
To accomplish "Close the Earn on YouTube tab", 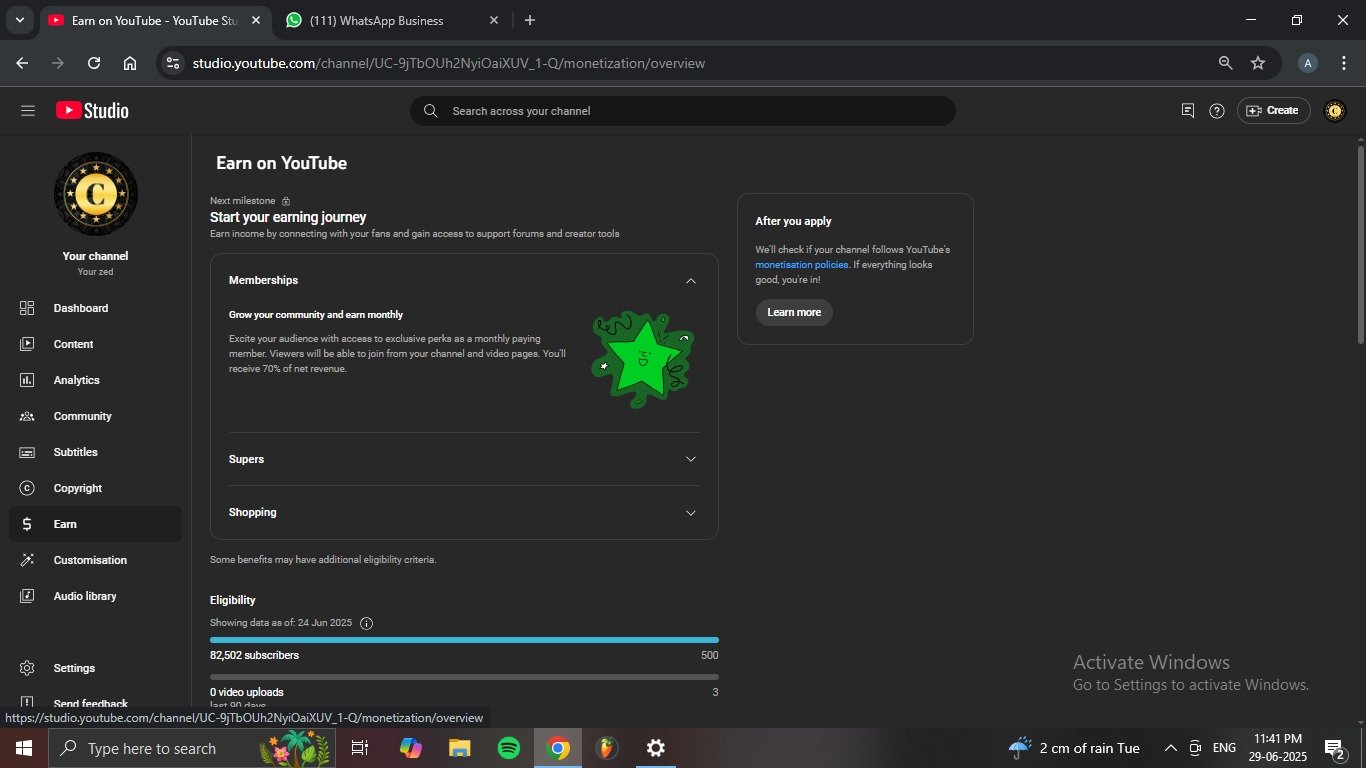I will [x=256, y=20].
